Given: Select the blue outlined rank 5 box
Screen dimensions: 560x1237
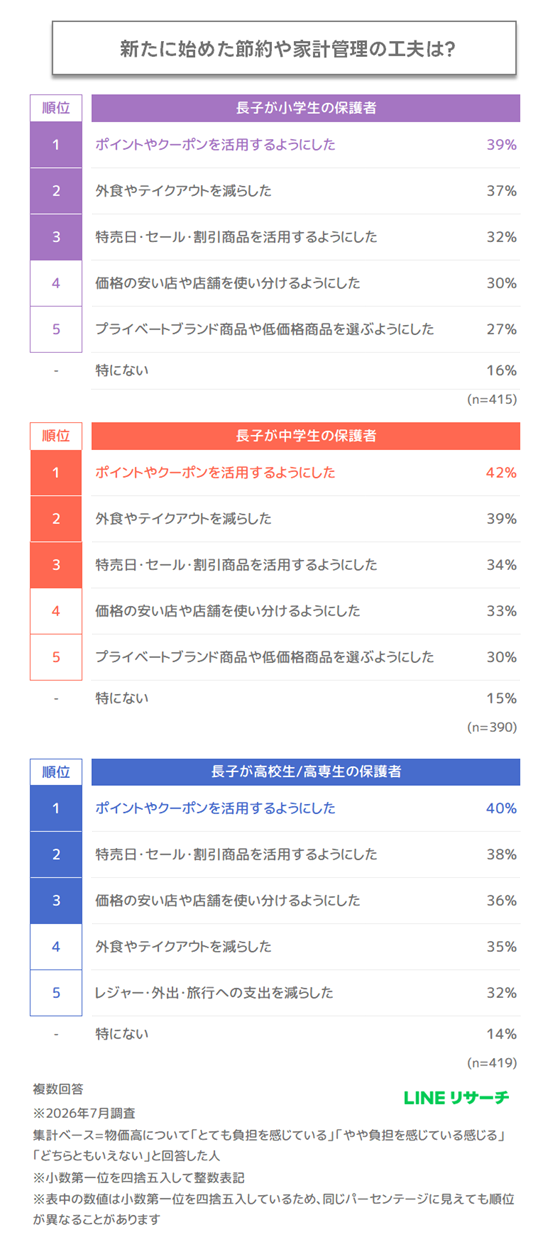Looking at the screenshot, I should coord(56,993).
